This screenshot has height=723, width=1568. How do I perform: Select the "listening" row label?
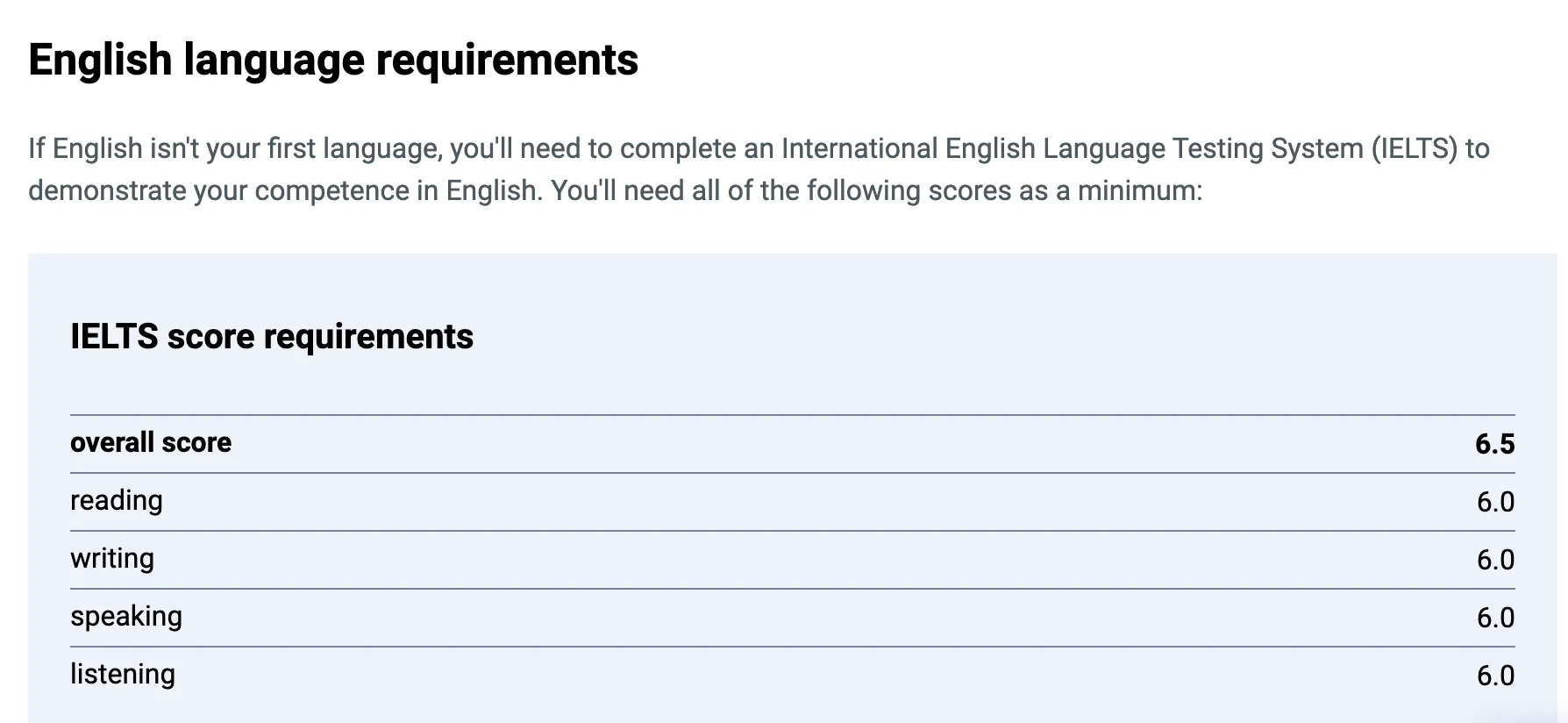(x=123, y=675)
